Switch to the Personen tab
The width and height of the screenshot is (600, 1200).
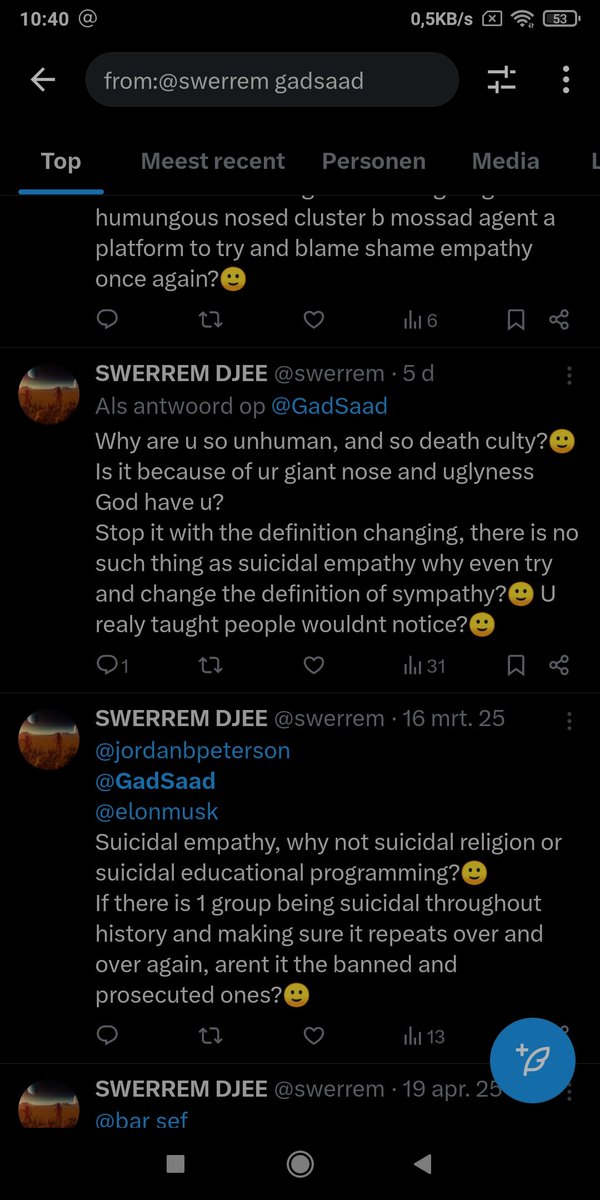click(x=373, y=161)
